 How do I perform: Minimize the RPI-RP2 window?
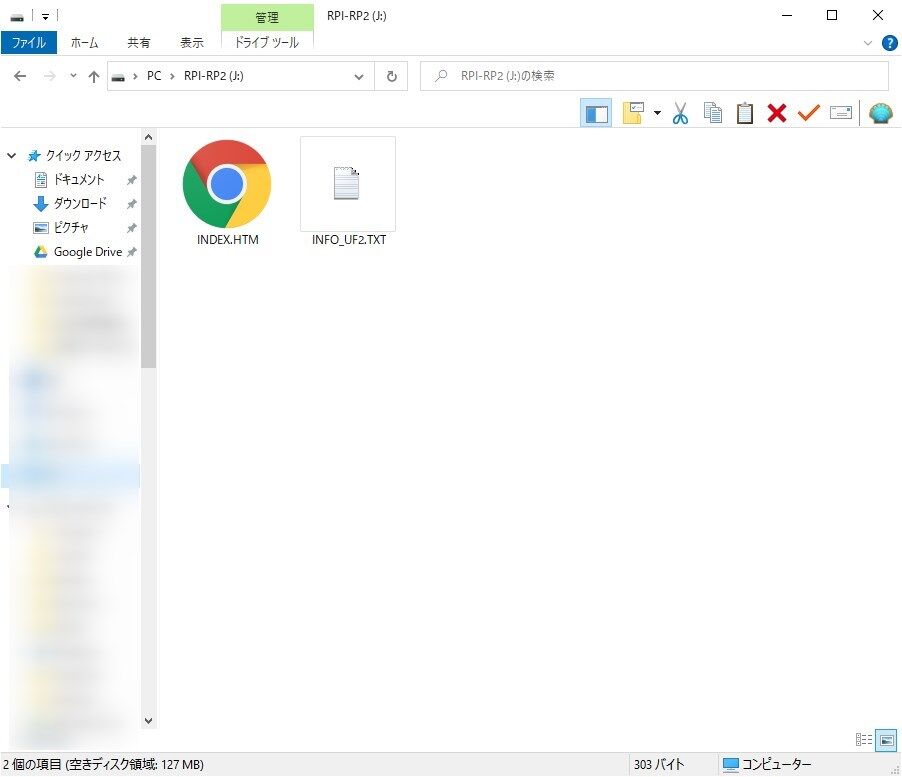787,16
